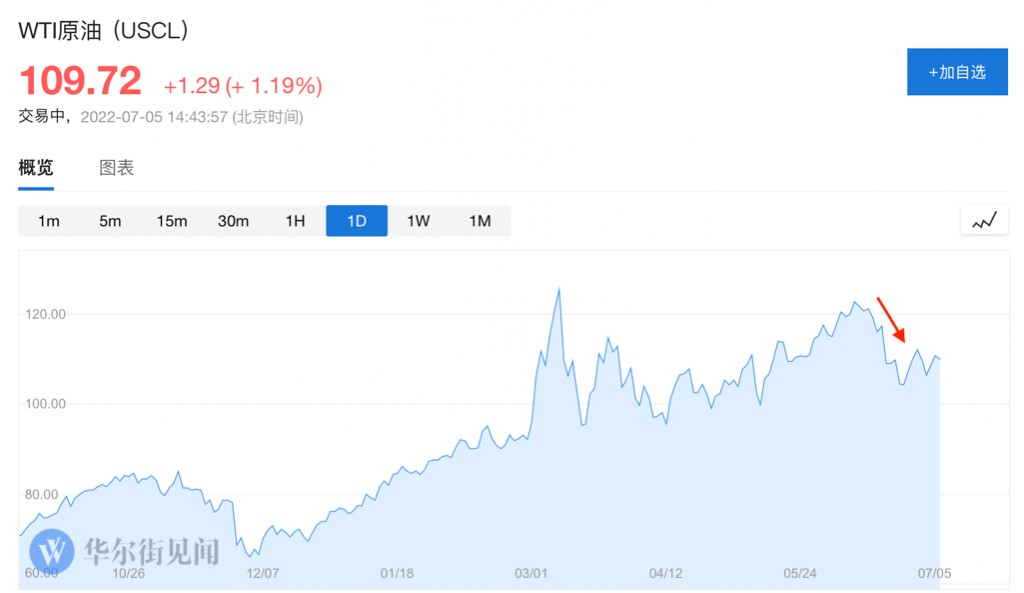The image size is (1024, 593).
Task: Click the active 1D interval button
Action: [357, 221]
